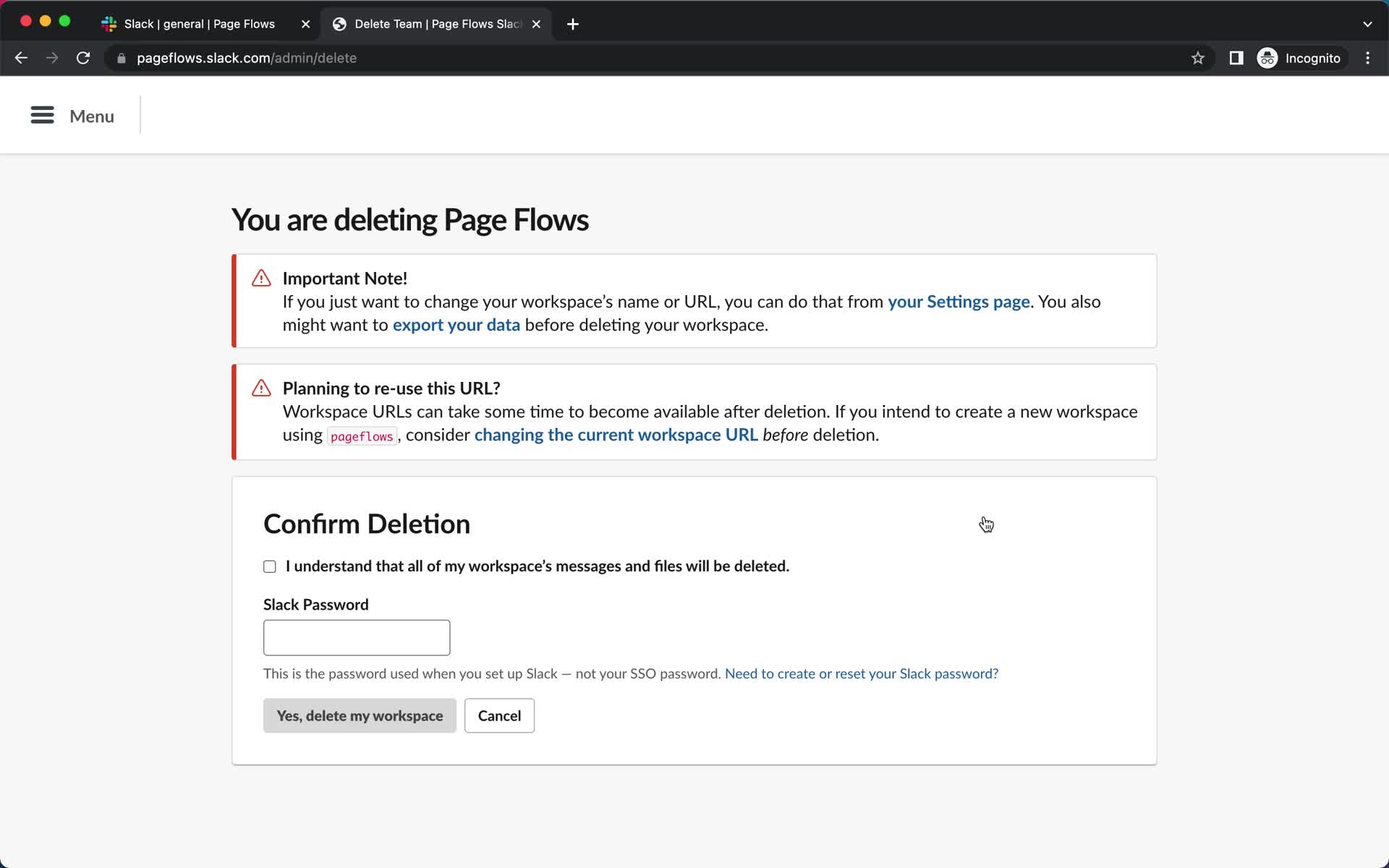Image resolution: width=1389 pixels, height=868 pixels.
Task: Click the Confirm Deletion heading
Action: click(x=367, y=524)
